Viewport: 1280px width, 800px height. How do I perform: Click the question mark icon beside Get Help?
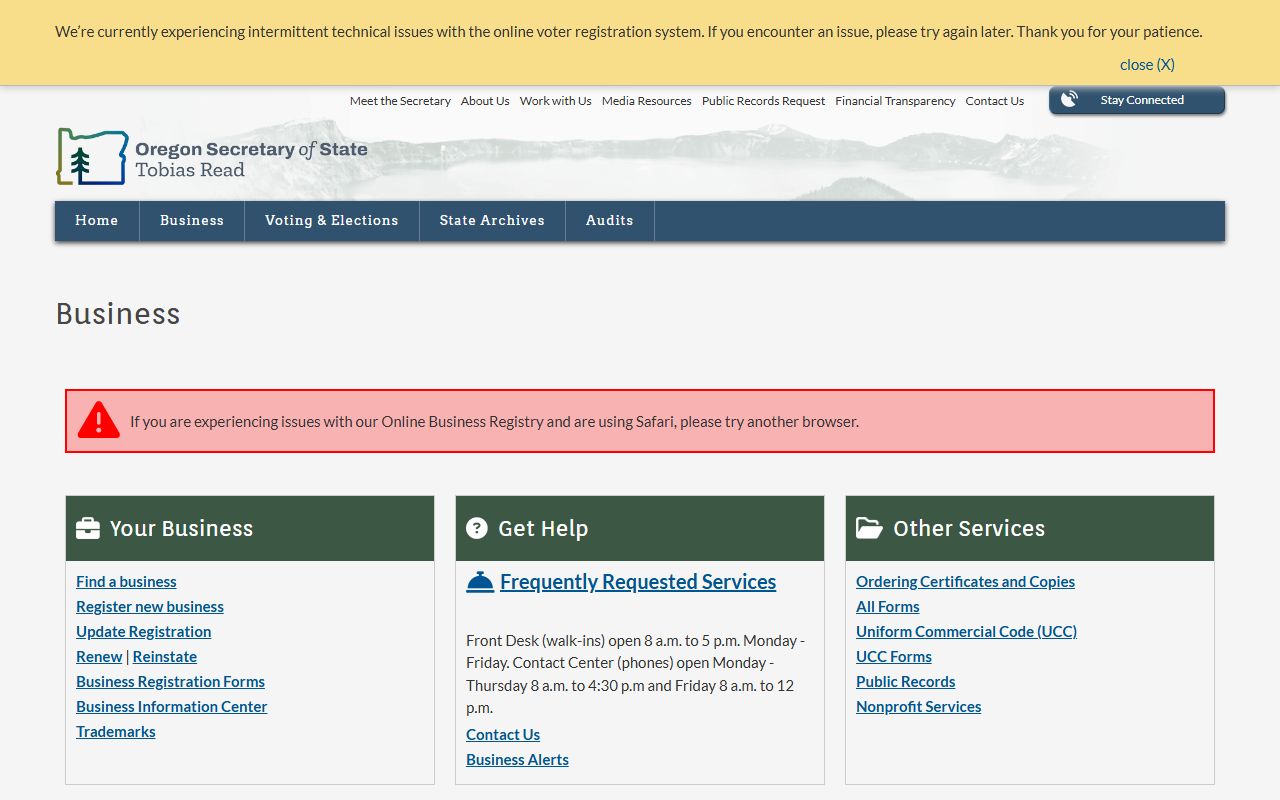[x=477, y=528]
